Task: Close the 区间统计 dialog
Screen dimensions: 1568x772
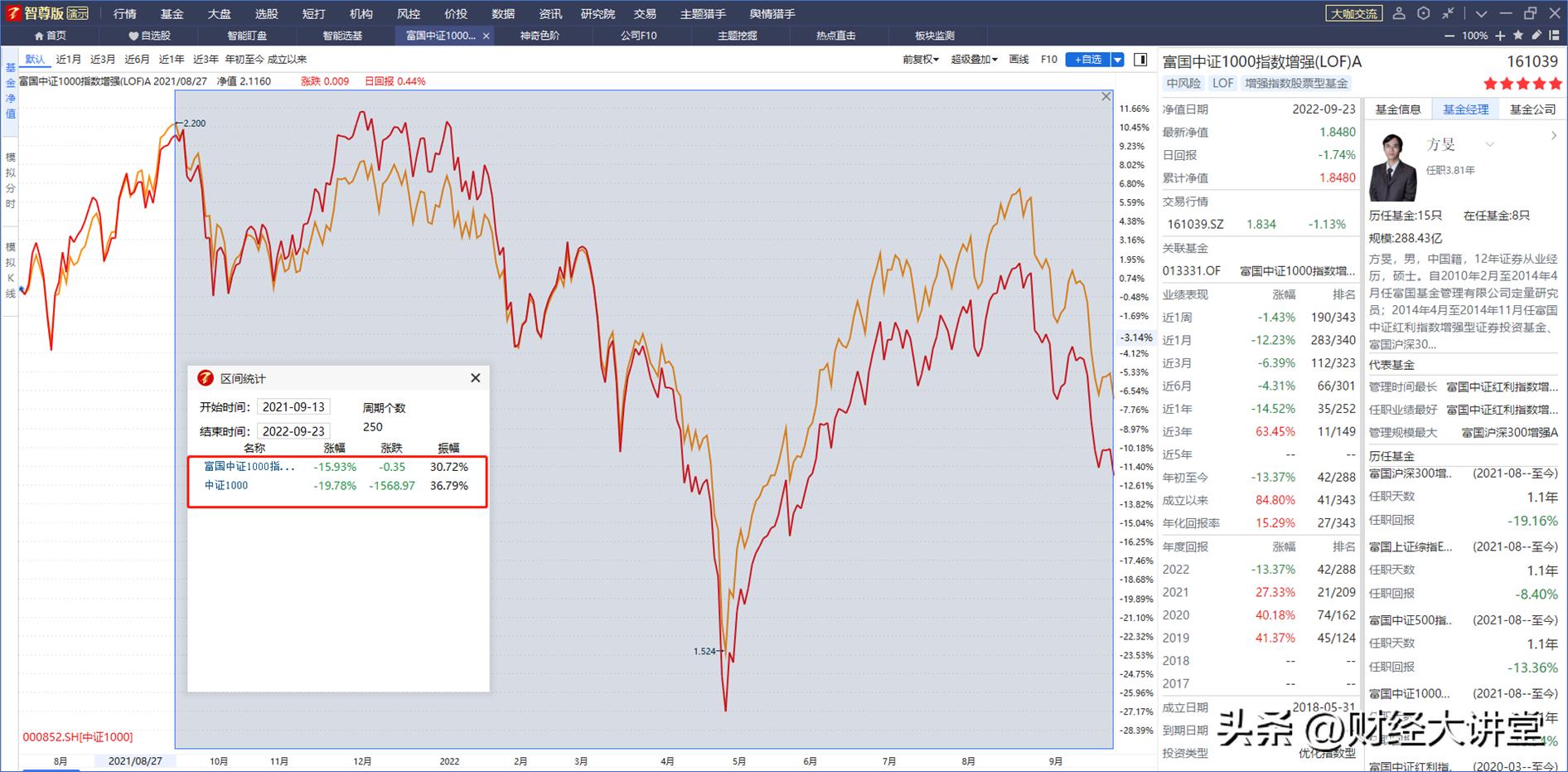Action: [476, 378]
